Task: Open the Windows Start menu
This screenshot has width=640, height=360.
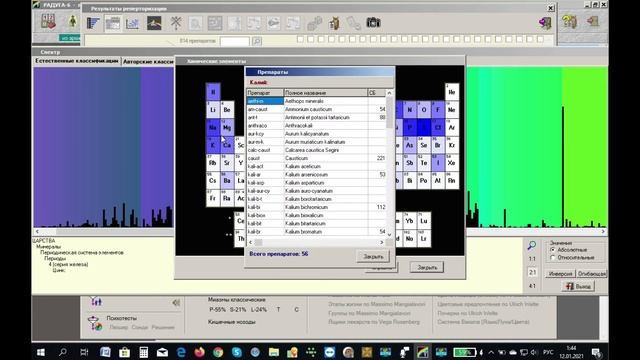Action: click(41, 352)
